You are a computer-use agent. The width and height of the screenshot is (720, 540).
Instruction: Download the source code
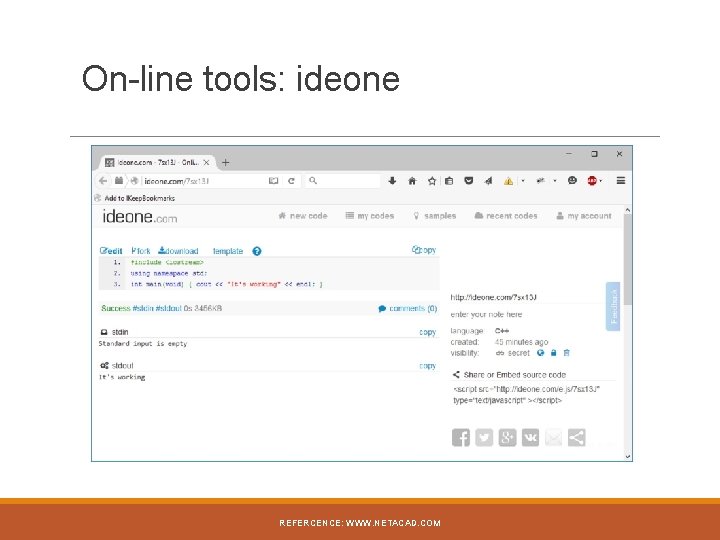pos(178,251)
